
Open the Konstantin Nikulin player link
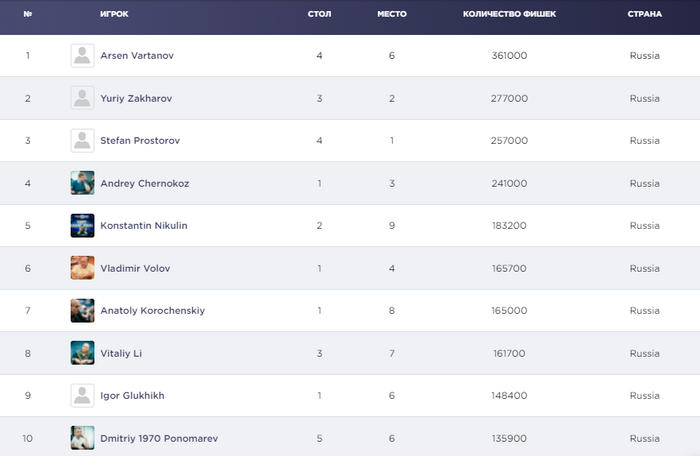[x=143, y=226]
